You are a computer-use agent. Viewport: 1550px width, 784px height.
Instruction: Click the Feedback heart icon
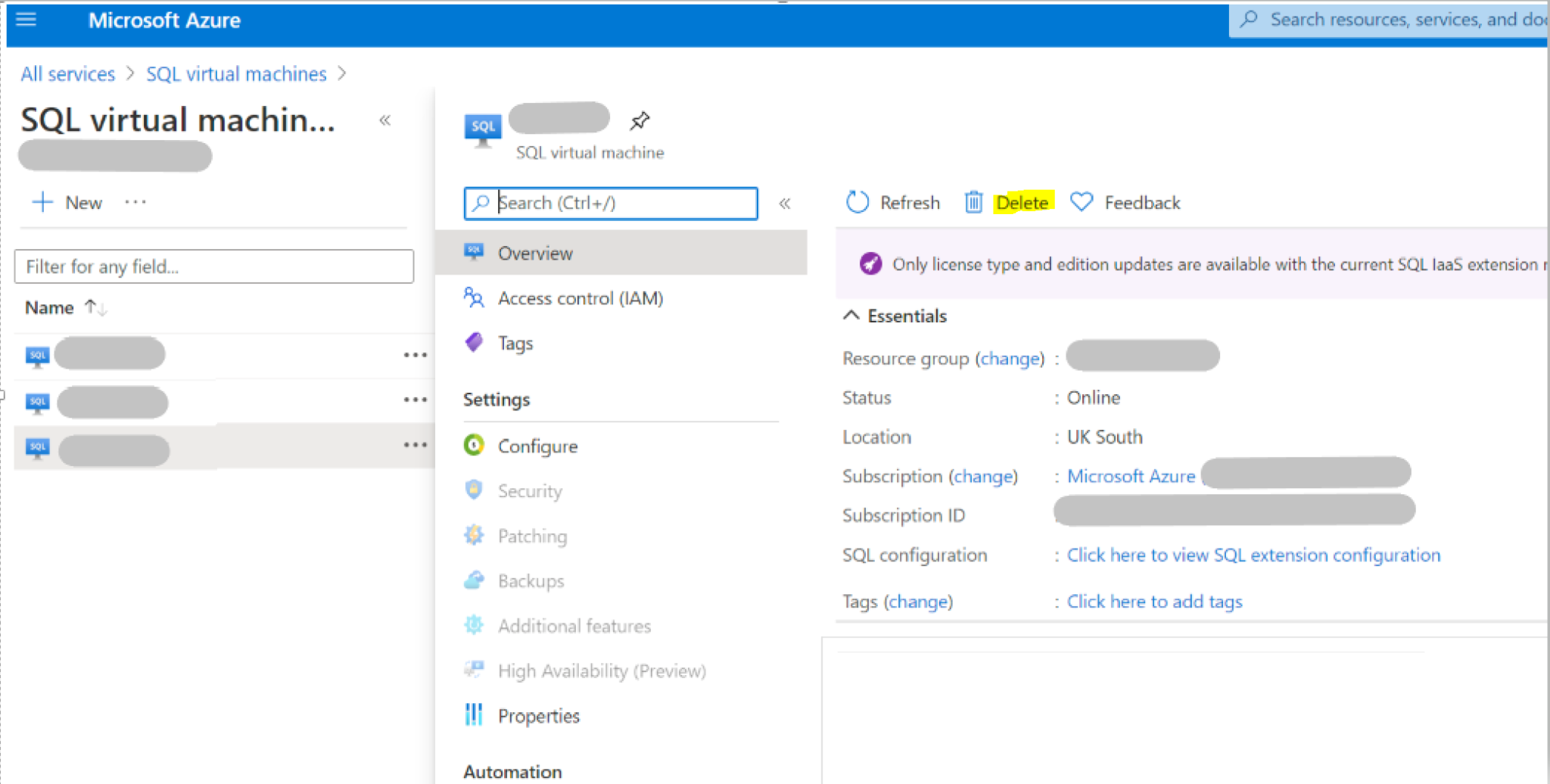tap(1082, 202)
